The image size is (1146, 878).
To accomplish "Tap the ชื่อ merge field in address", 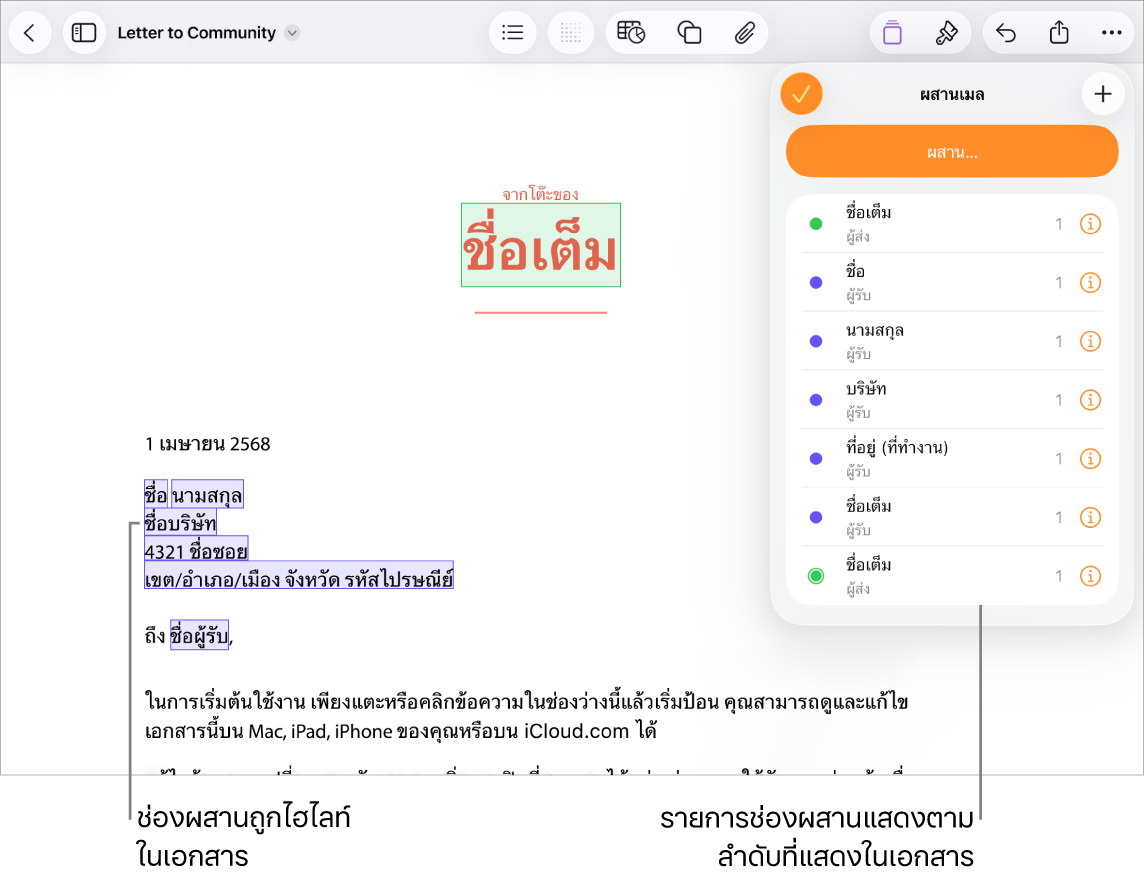I will pos(156,495).
